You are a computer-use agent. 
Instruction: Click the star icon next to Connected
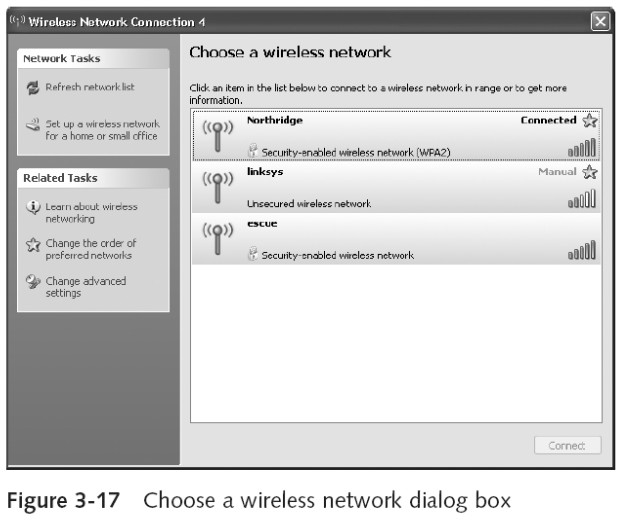pos(589,121)
